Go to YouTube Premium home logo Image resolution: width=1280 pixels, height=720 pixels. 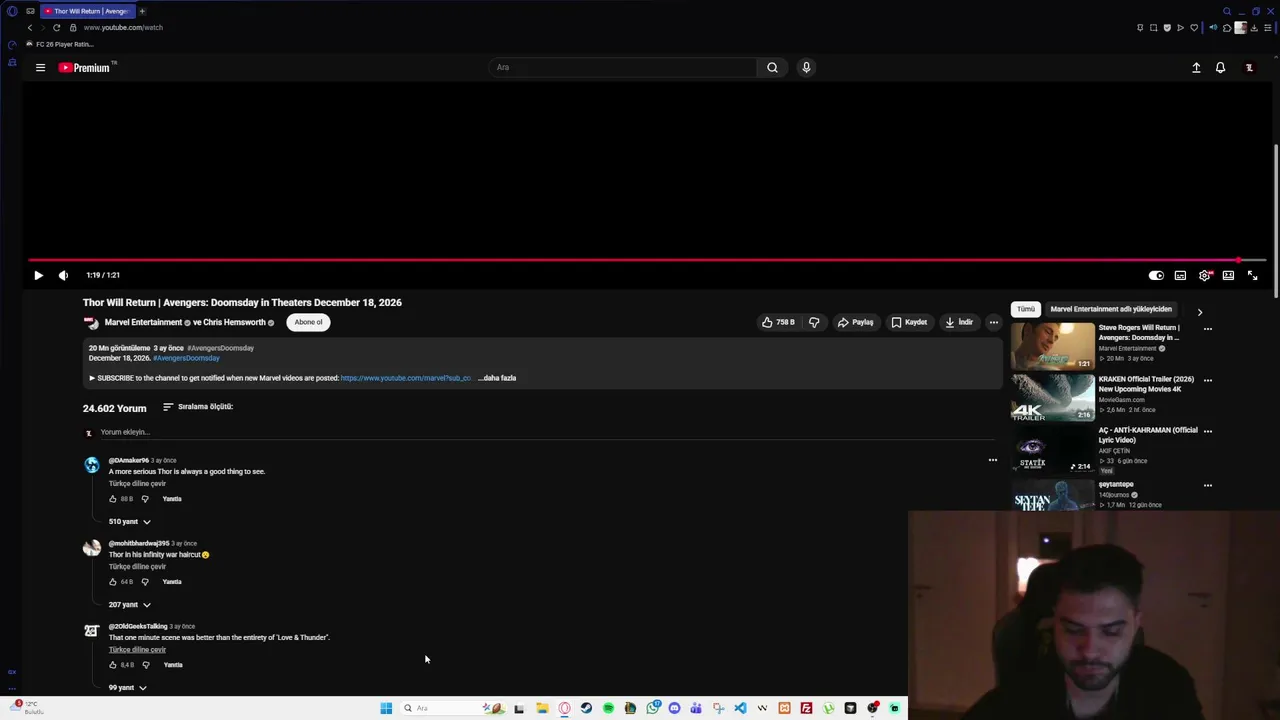84,68
